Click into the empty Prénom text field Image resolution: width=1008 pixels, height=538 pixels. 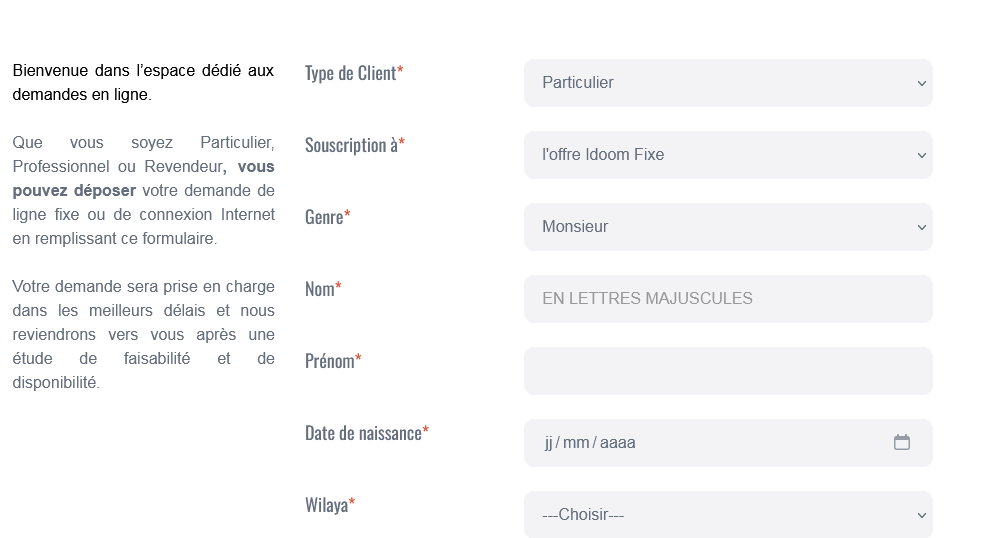[x=727, y=371]
